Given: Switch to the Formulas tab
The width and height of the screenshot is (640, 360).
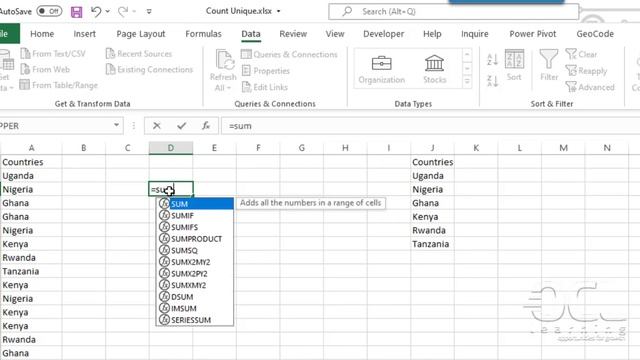Looking at the screenshot, I should click(203, 34).
